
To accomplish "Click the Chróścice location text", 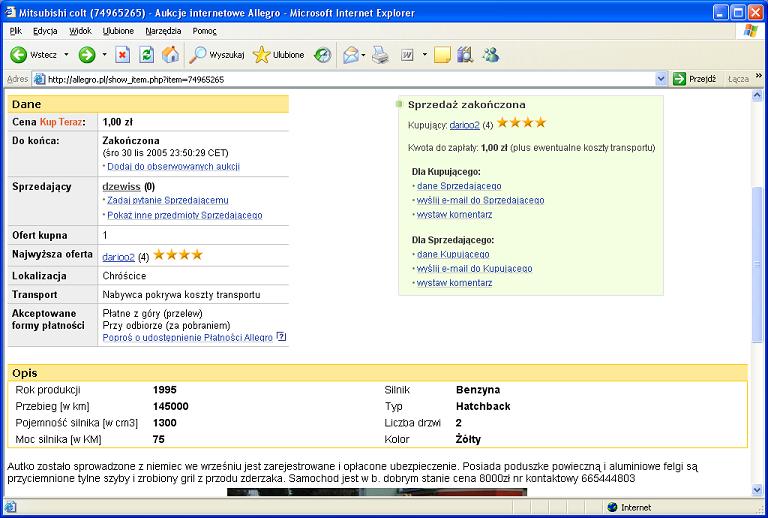I will tap(124, 276).
